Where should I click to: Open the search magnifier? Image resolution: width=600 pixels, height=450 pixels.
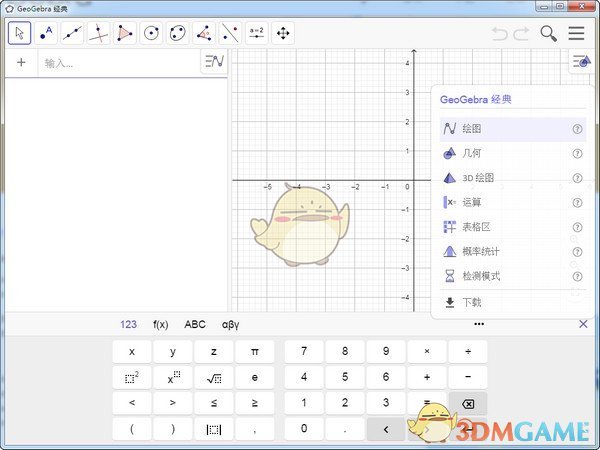pos(548,34)
